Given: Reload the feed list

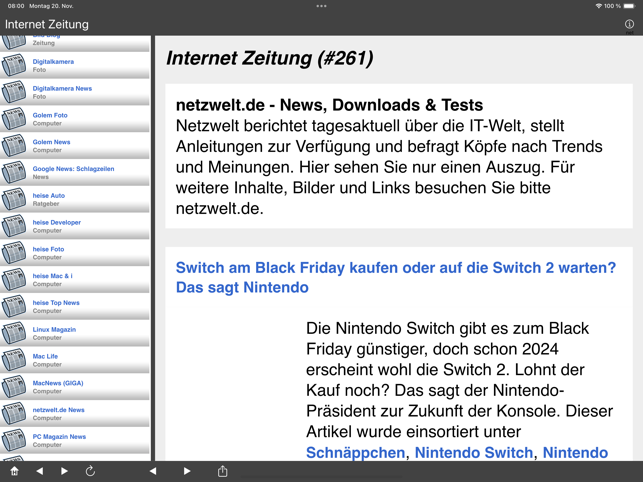Looking at the screenshot, I should (90, 471).
